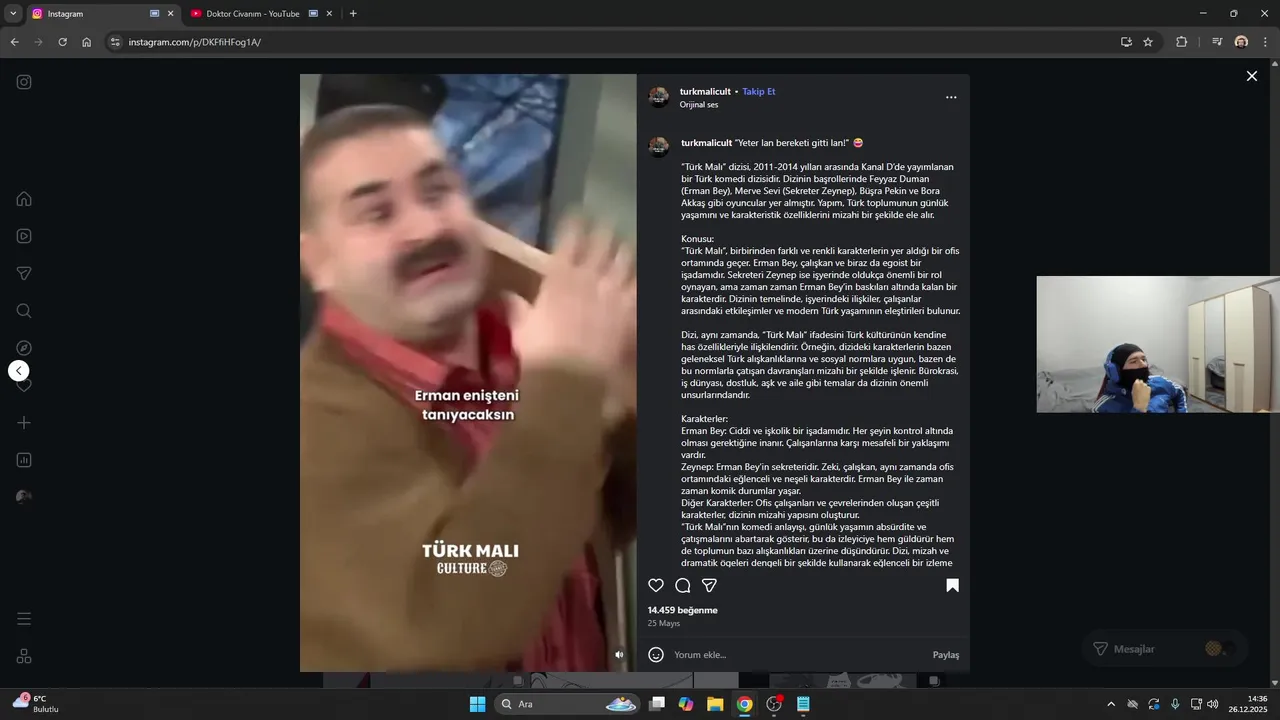Click the address bar URL
Image resolution: width=1280 pixels, height=720 pixels.
pos(195,42)
